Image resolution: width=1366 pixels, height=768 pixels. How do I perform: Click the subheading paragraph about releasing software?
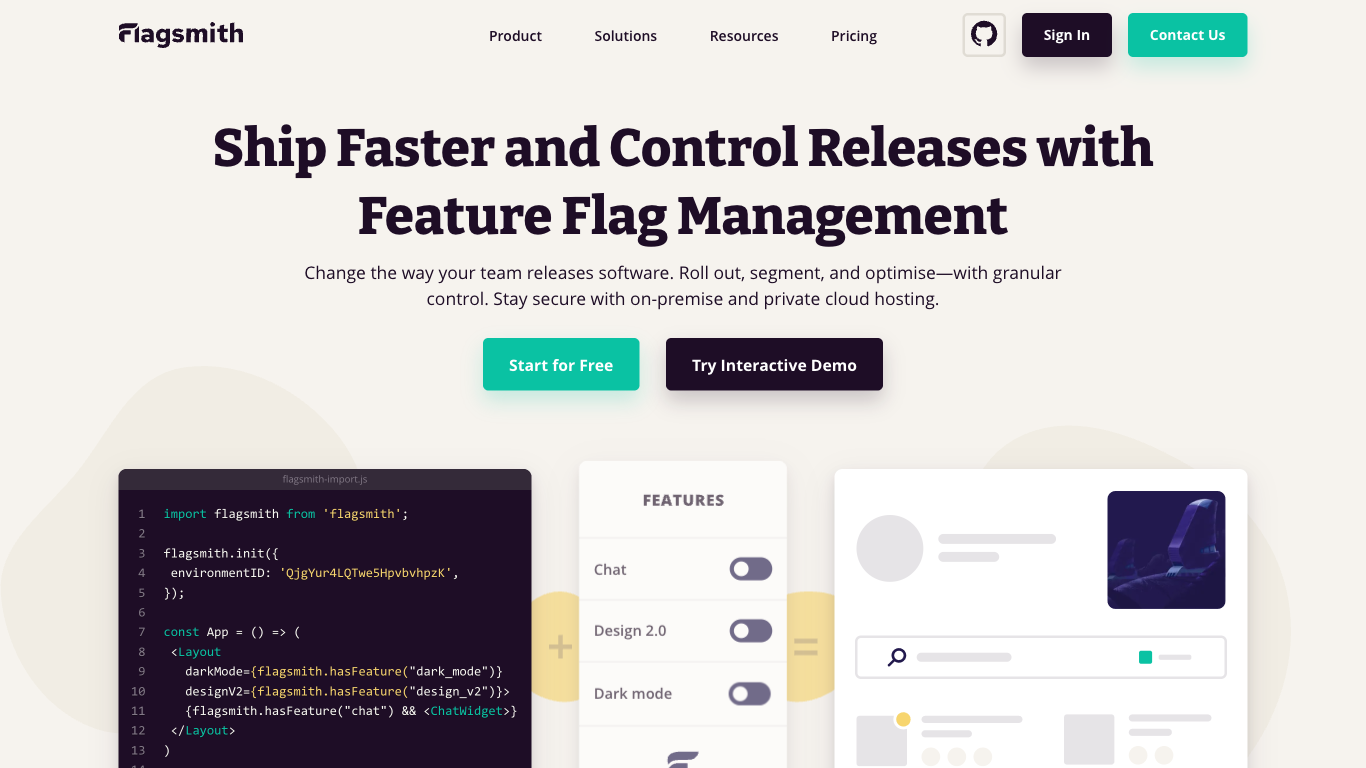683,286
